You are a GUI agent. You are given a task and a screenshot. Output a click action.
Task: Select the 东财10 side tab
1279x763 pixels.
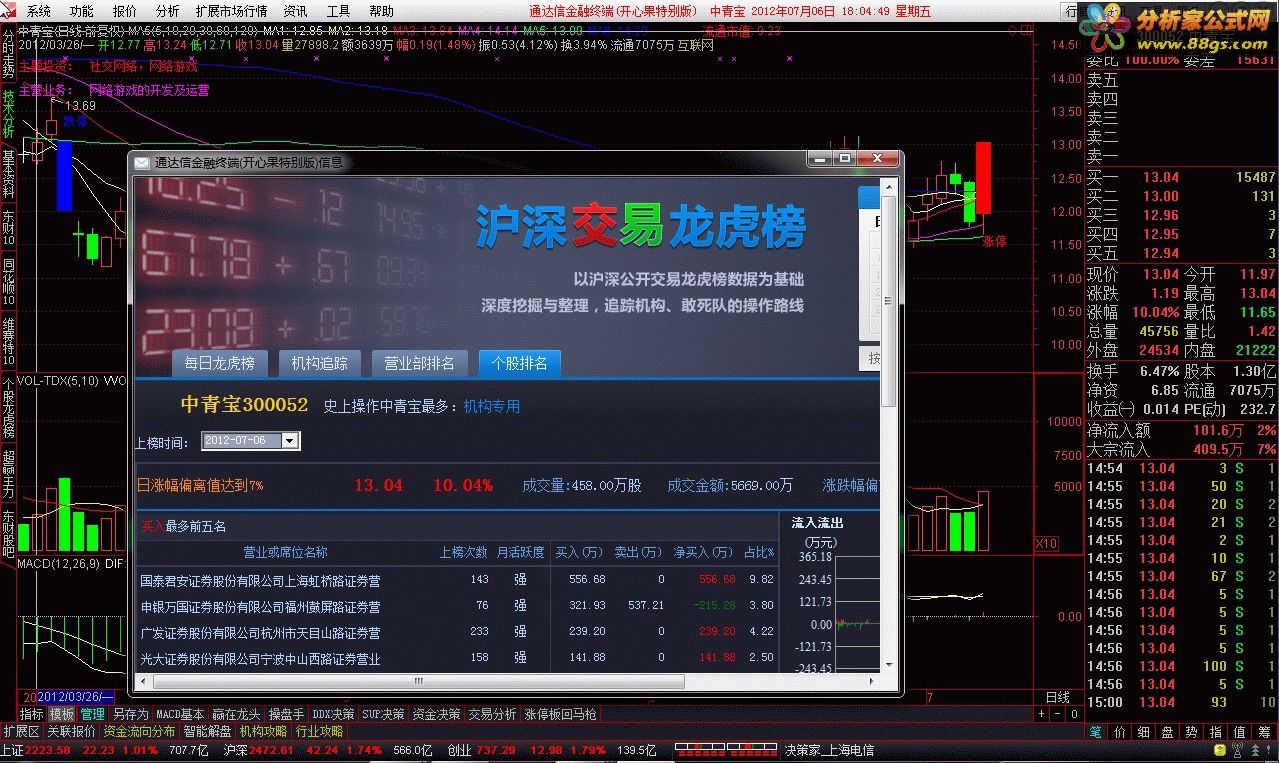[8, 228]
